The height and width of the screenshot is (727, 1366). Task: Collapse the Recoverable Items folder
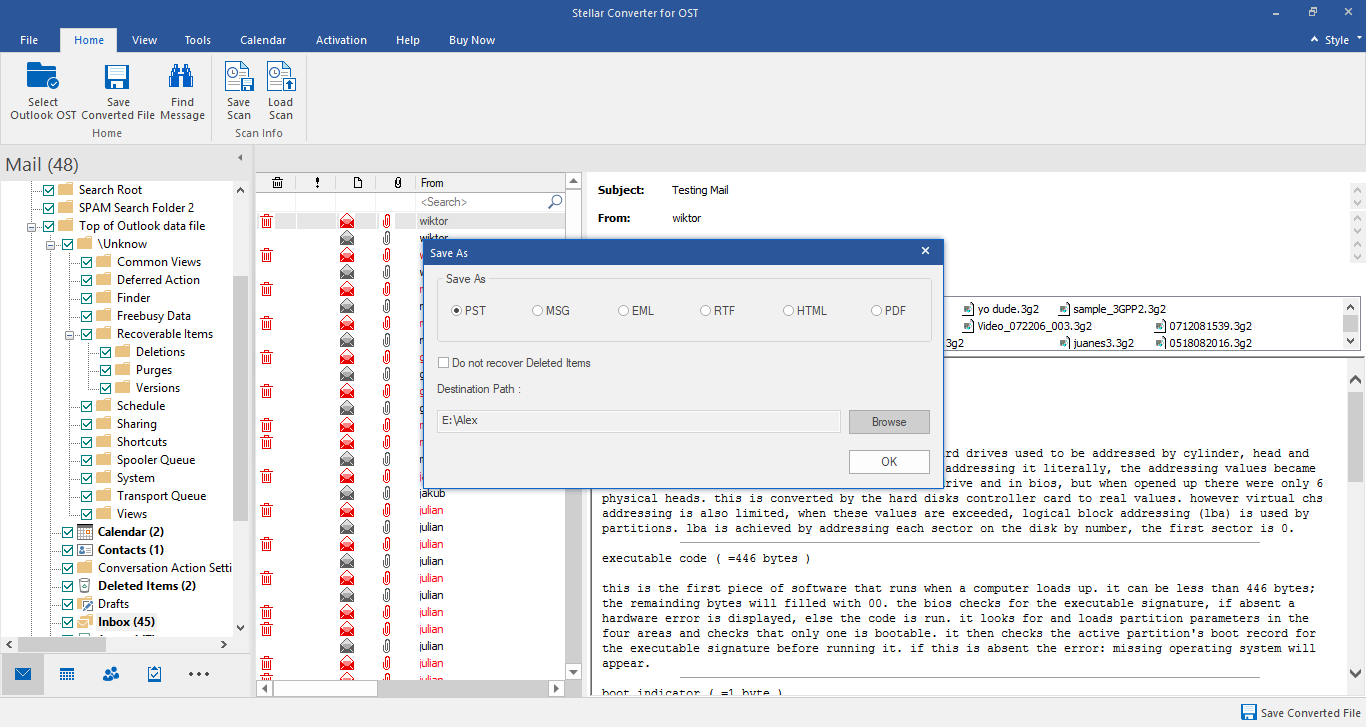(68, 333)
